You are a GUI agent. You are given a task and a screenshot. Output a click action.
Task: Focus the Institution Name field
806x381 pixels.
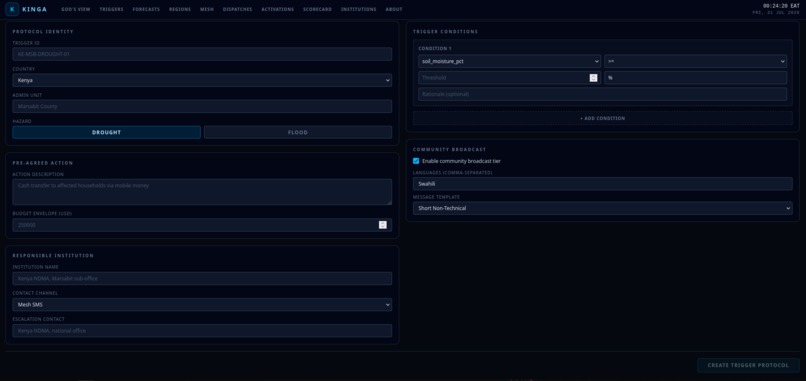pos(202,278)
